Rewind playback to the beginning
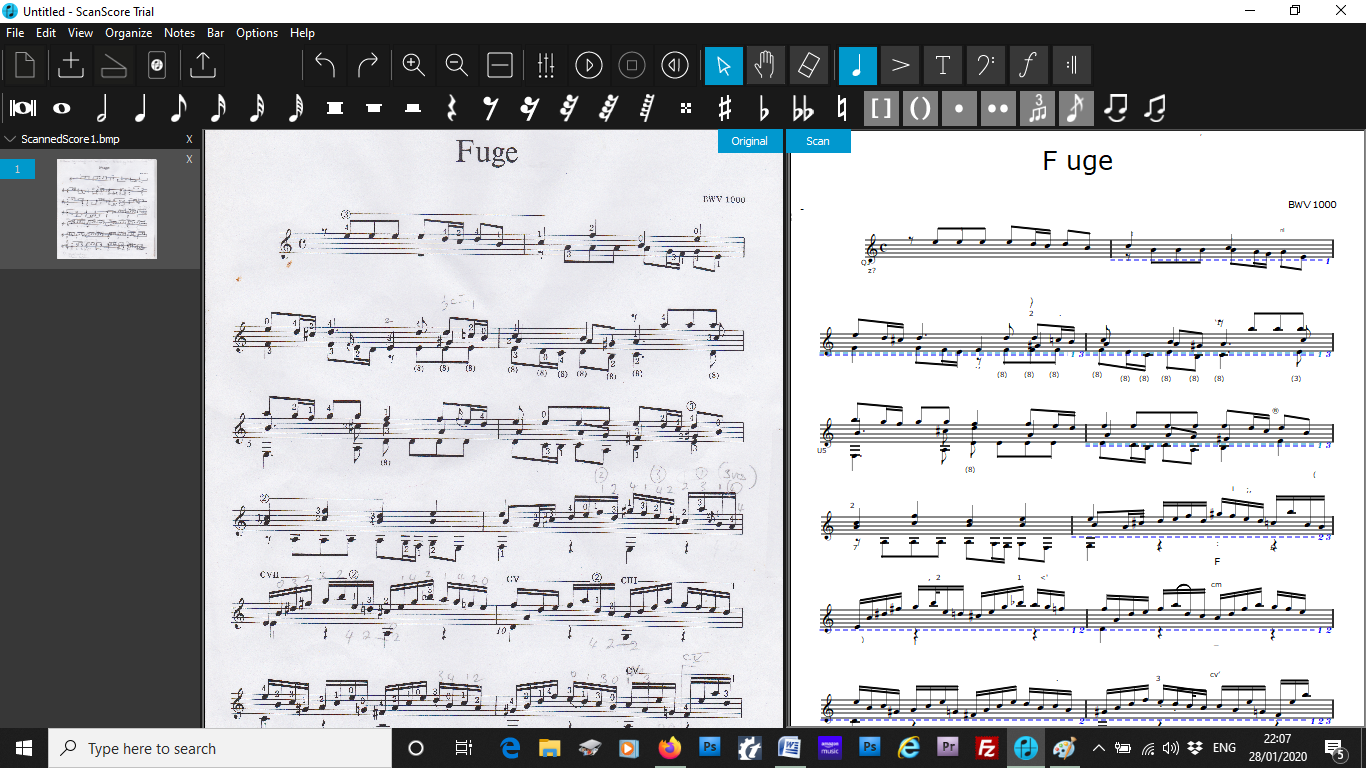This screenshot has width=1366, height=768. [675, 66]
